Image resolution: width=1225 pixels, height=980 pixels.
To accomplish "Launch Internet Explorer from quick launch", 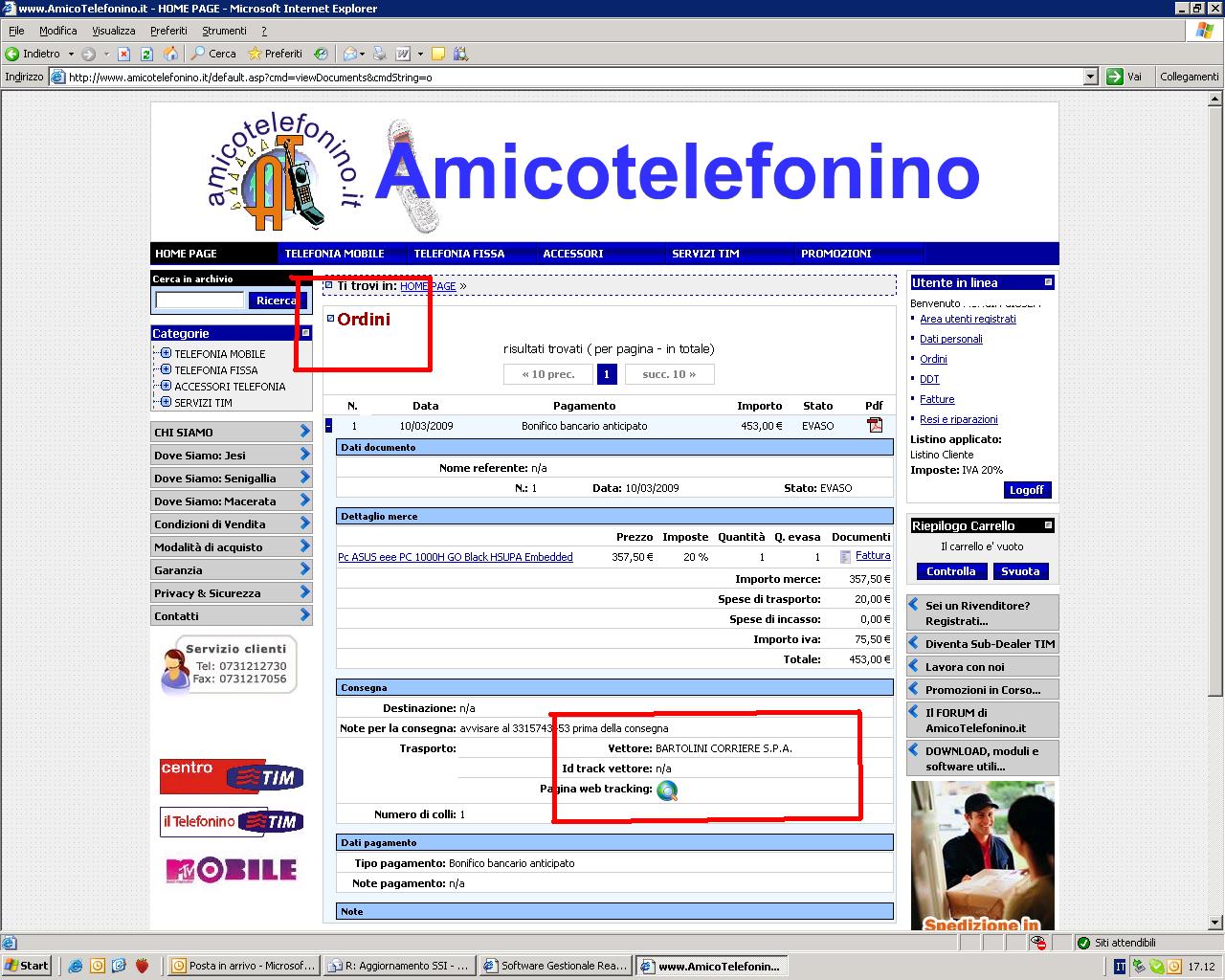I will (x=76, y=966).
